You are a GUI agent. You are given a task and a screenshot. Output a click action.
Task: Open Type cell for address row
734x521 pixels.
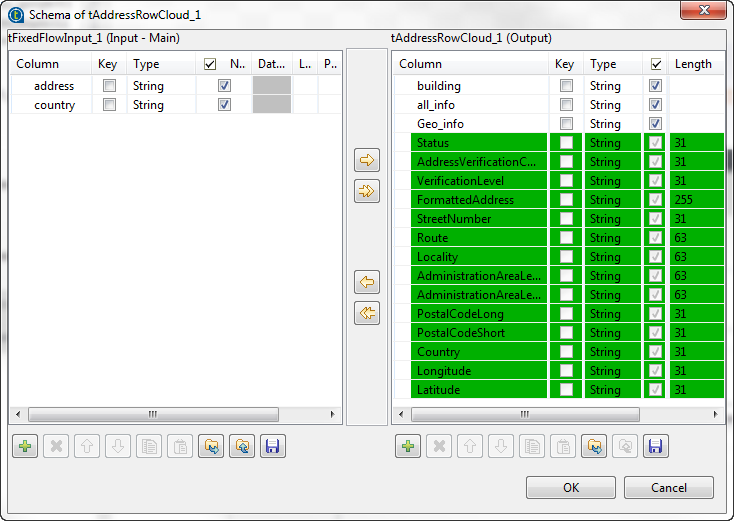coord(161,86)
